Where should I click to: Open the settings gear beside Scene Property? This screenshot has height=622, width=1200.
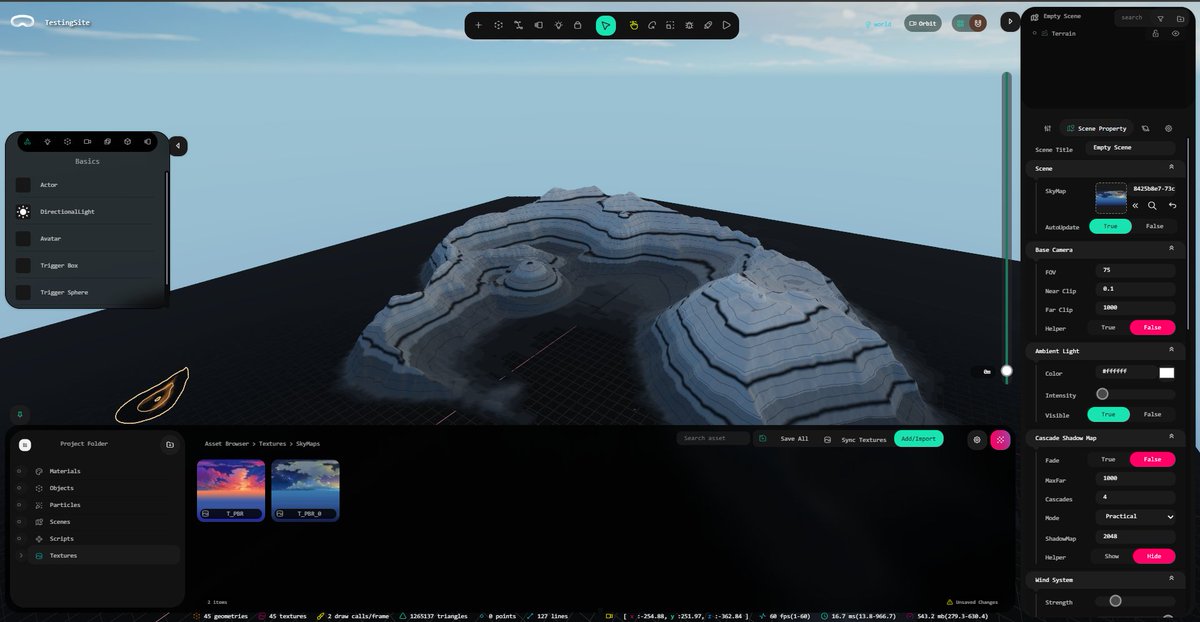pyautogui.click(x=1168, y=128)
